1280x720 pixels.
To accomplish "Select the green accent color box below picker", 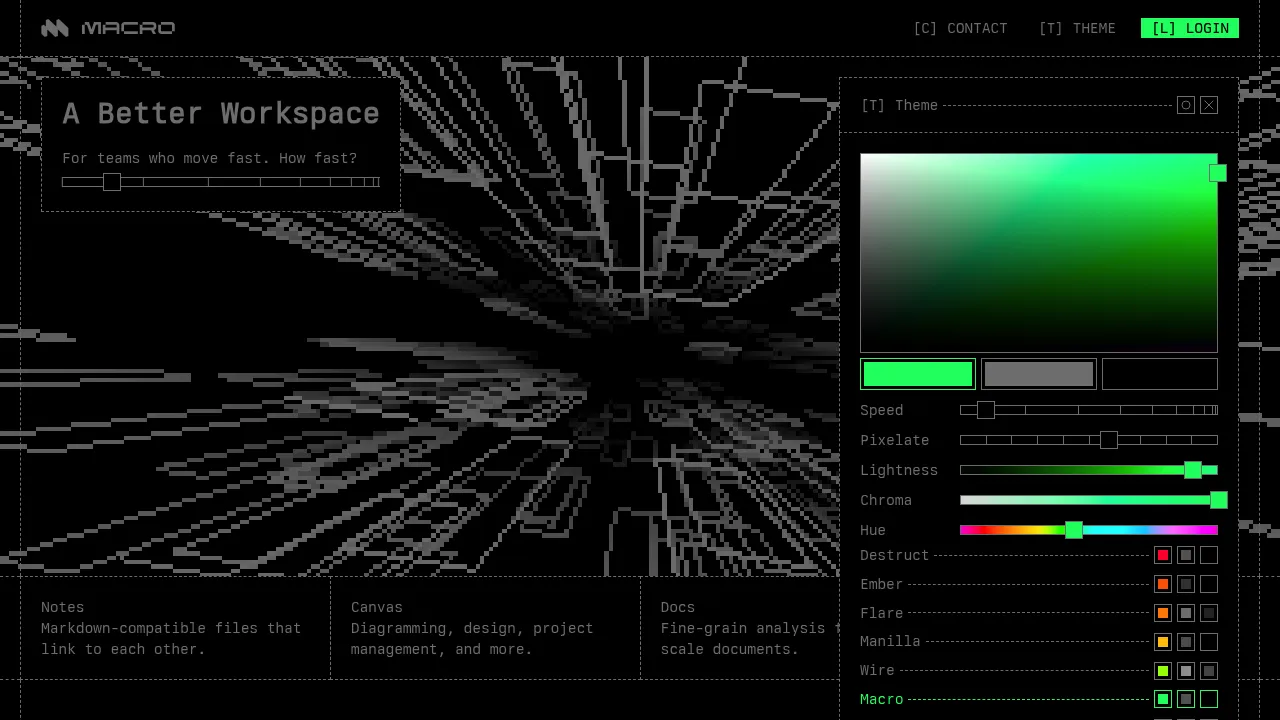I will 918,374.
